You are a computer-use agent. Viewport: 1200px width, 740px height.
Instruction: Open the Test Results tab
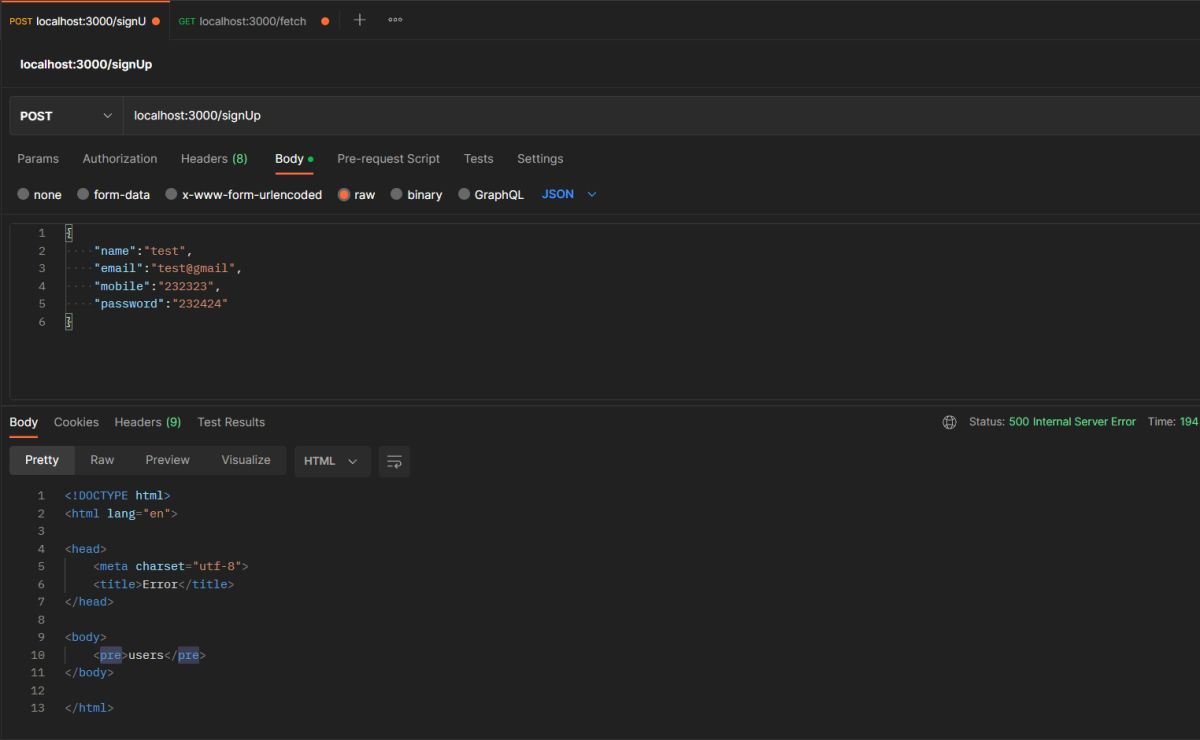point(231,422)
